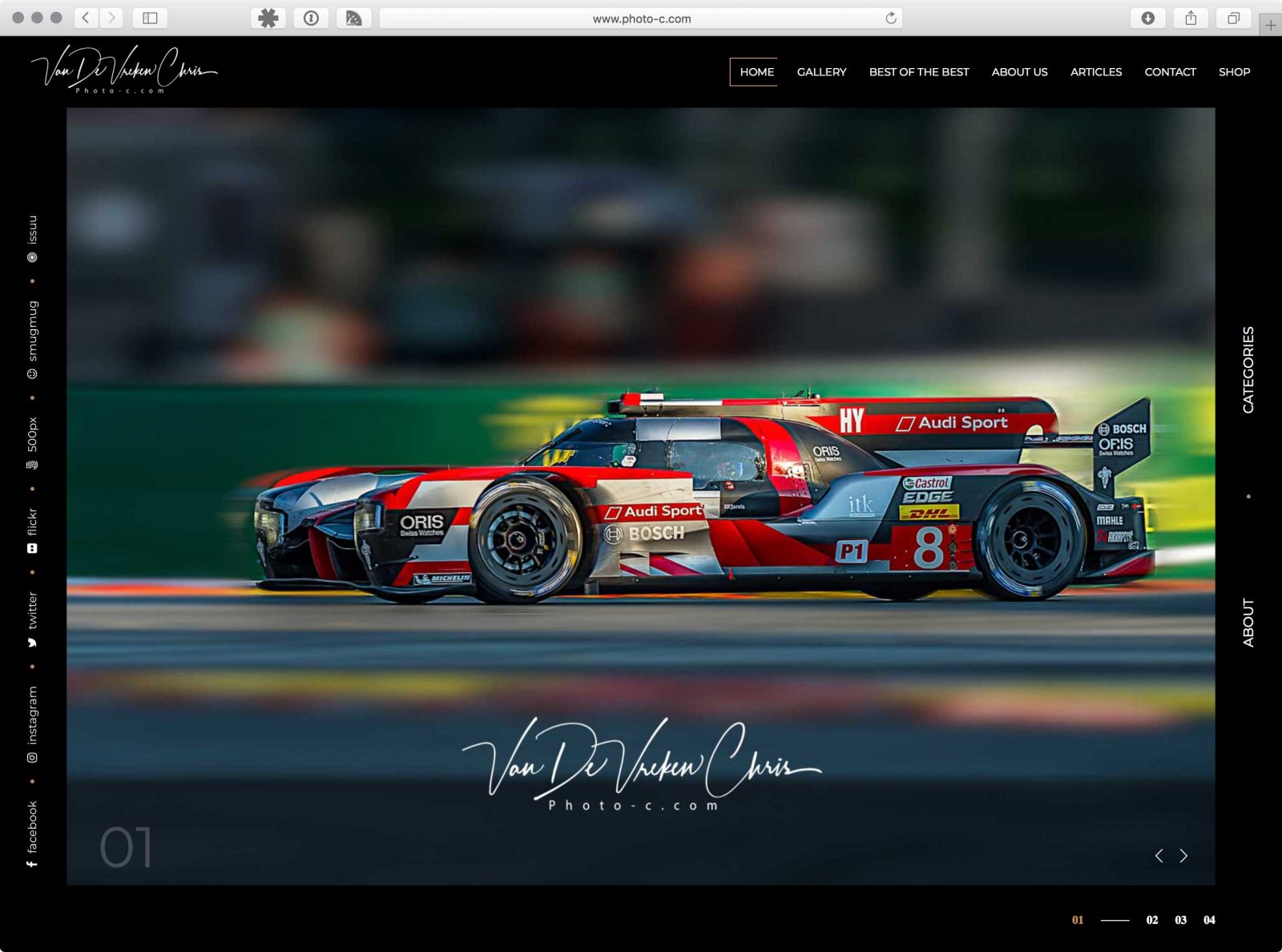Image resolution: width=1282 pixels, height=952 pixels.
Task: Visit the smugmug profile link
Action: (32, 340)
